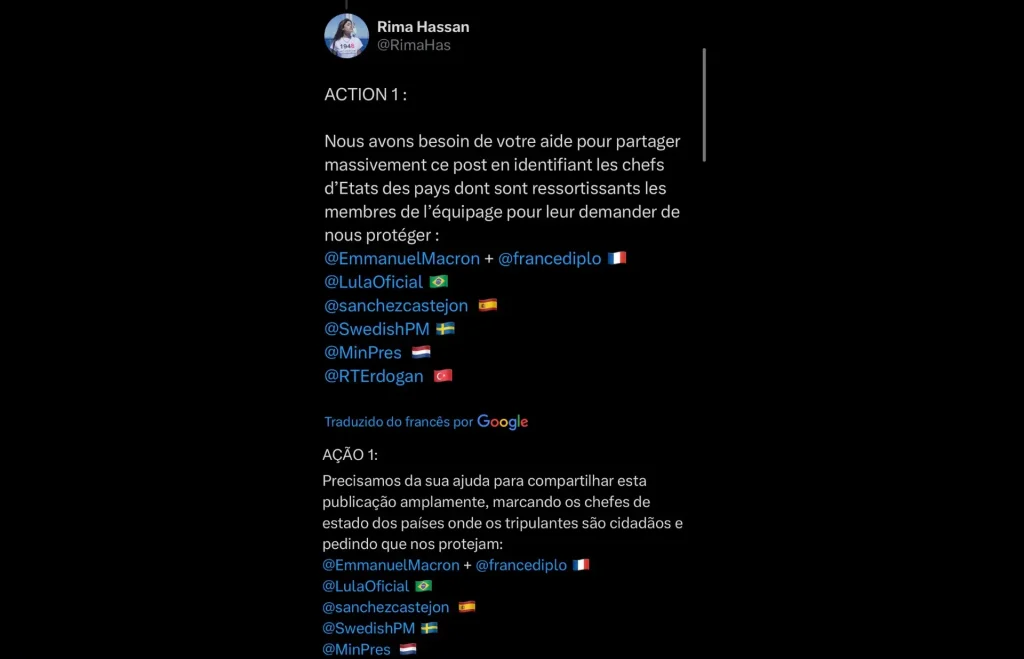
Task: Click the Spain flag emoji in original post
Action: point(487,305)
